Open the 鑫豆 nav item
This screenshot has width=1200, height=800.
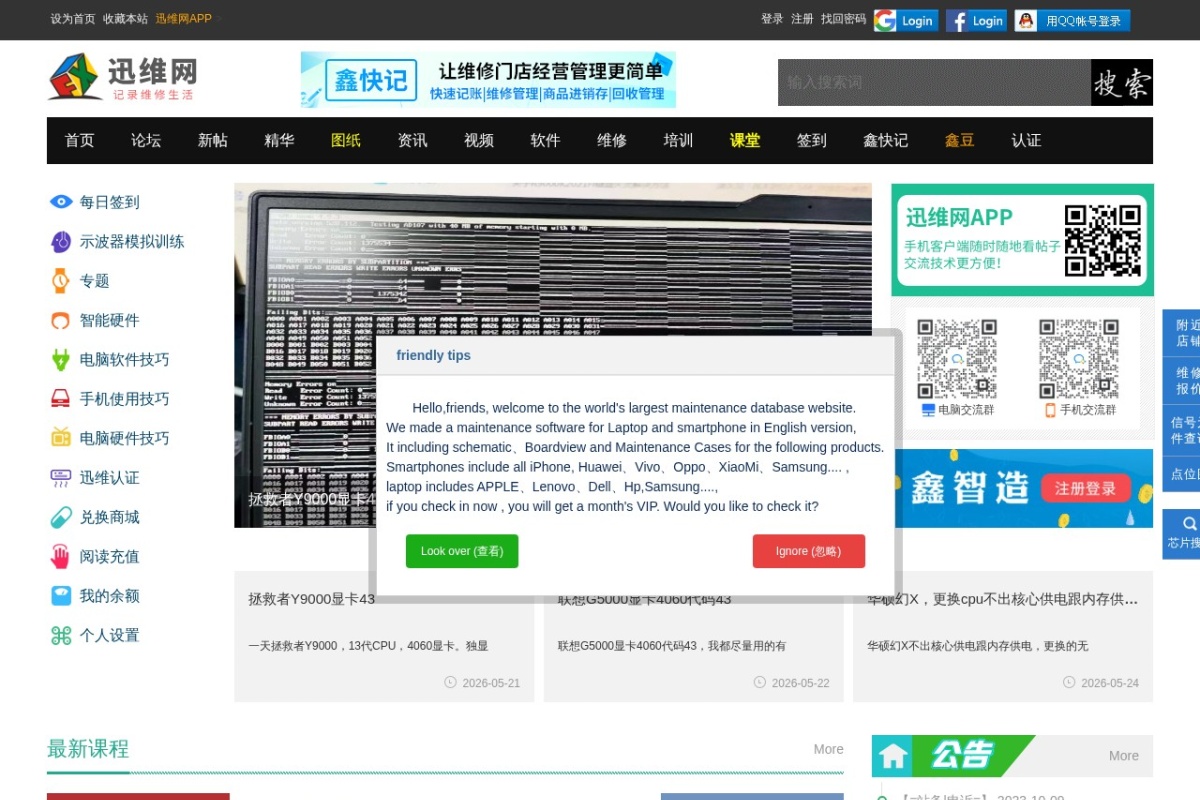[960, 141]
